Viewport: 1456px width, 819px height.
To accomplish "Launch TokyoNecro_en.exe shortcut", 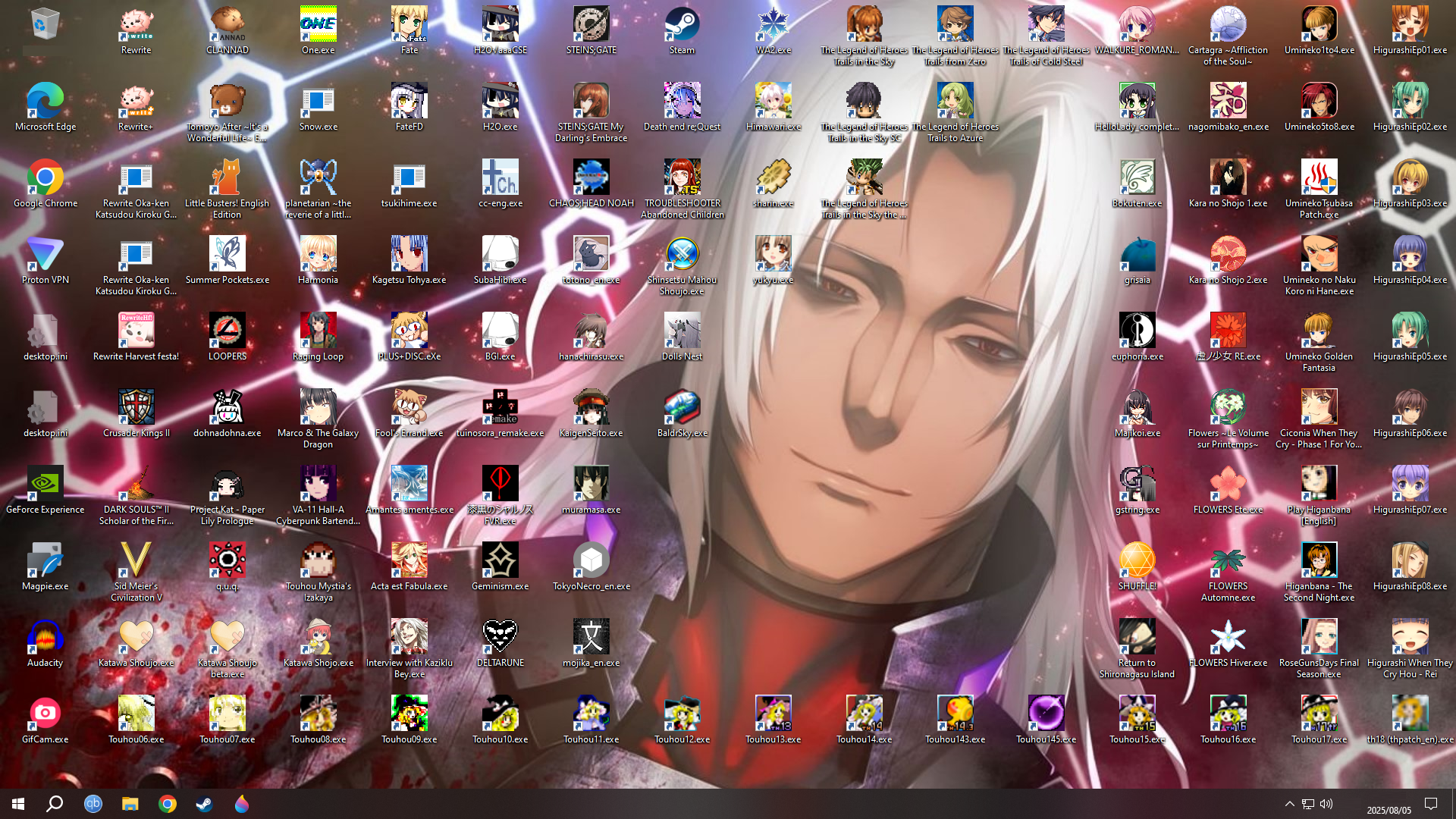I will point(591,566).
